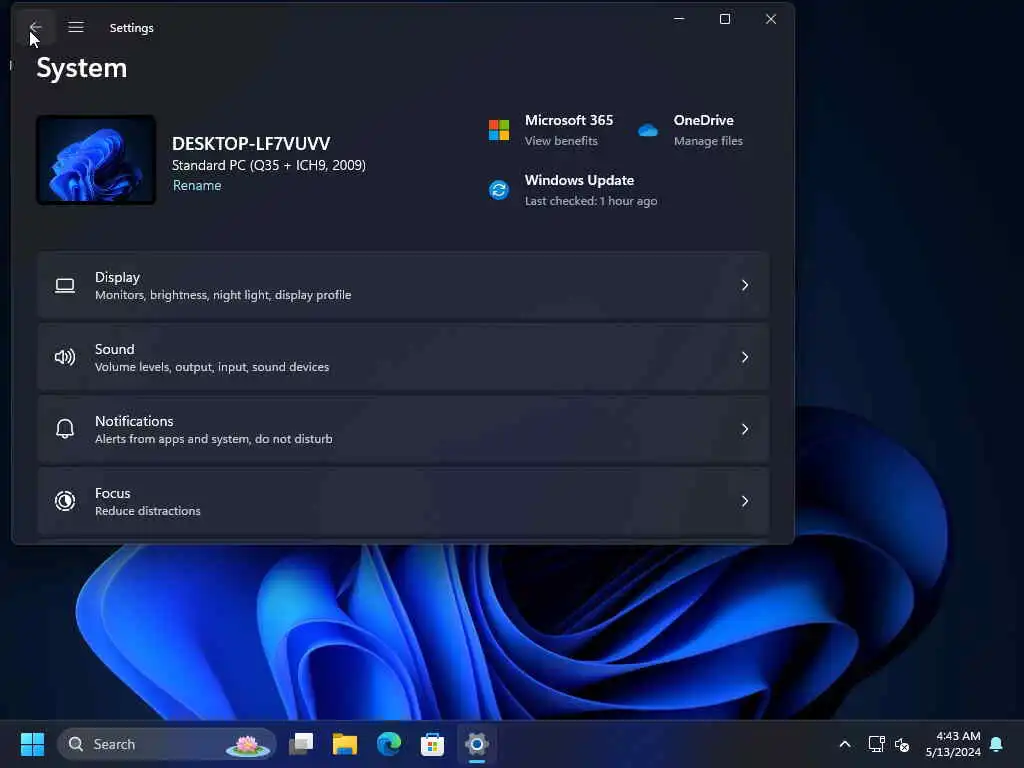Viewport: 1024px width, 768px height.
Task: Click the Microsoft 365 heading
Action: [x=569, y=120]
